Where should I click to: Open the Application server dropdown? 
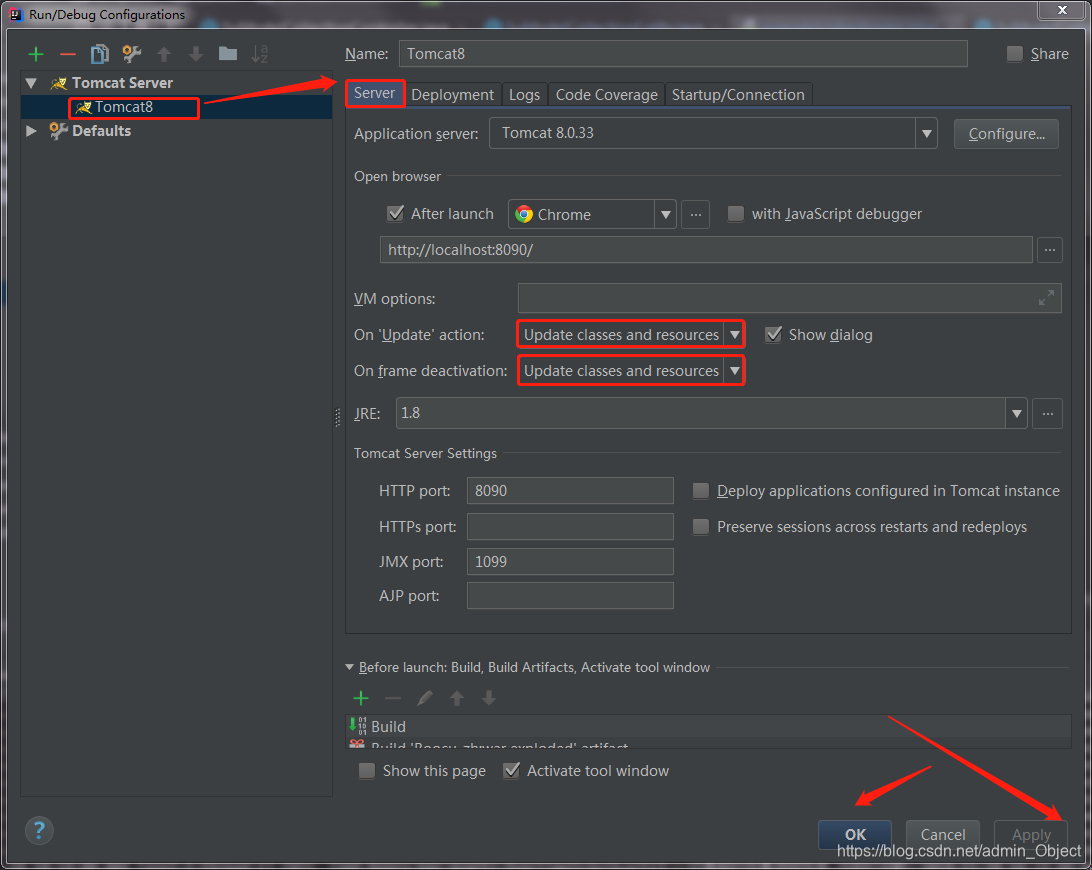926,133
